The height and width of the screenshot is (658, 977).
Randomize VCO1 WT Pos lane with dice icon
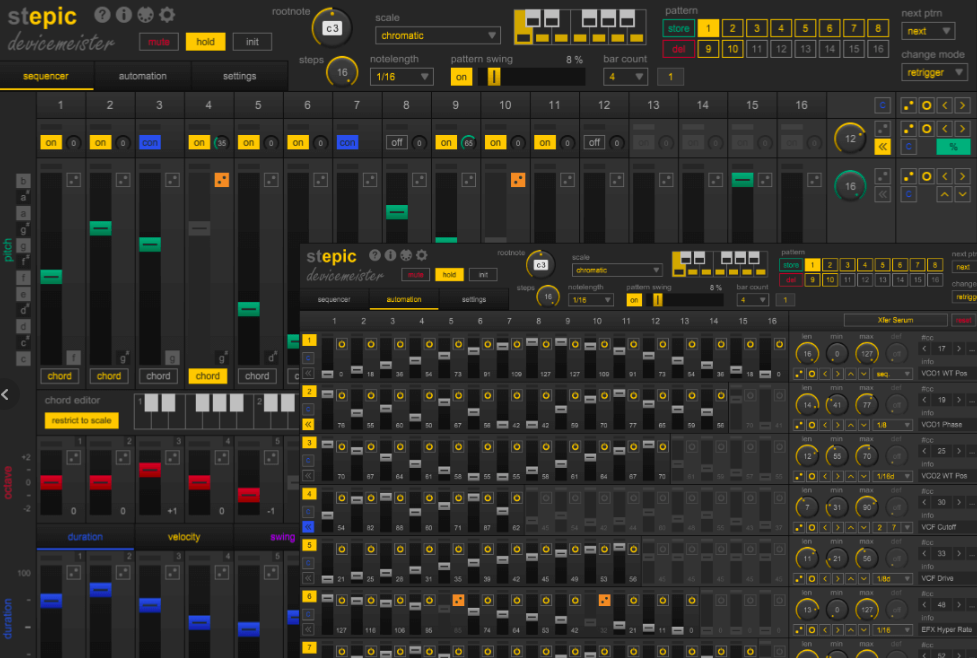[799, 374]
